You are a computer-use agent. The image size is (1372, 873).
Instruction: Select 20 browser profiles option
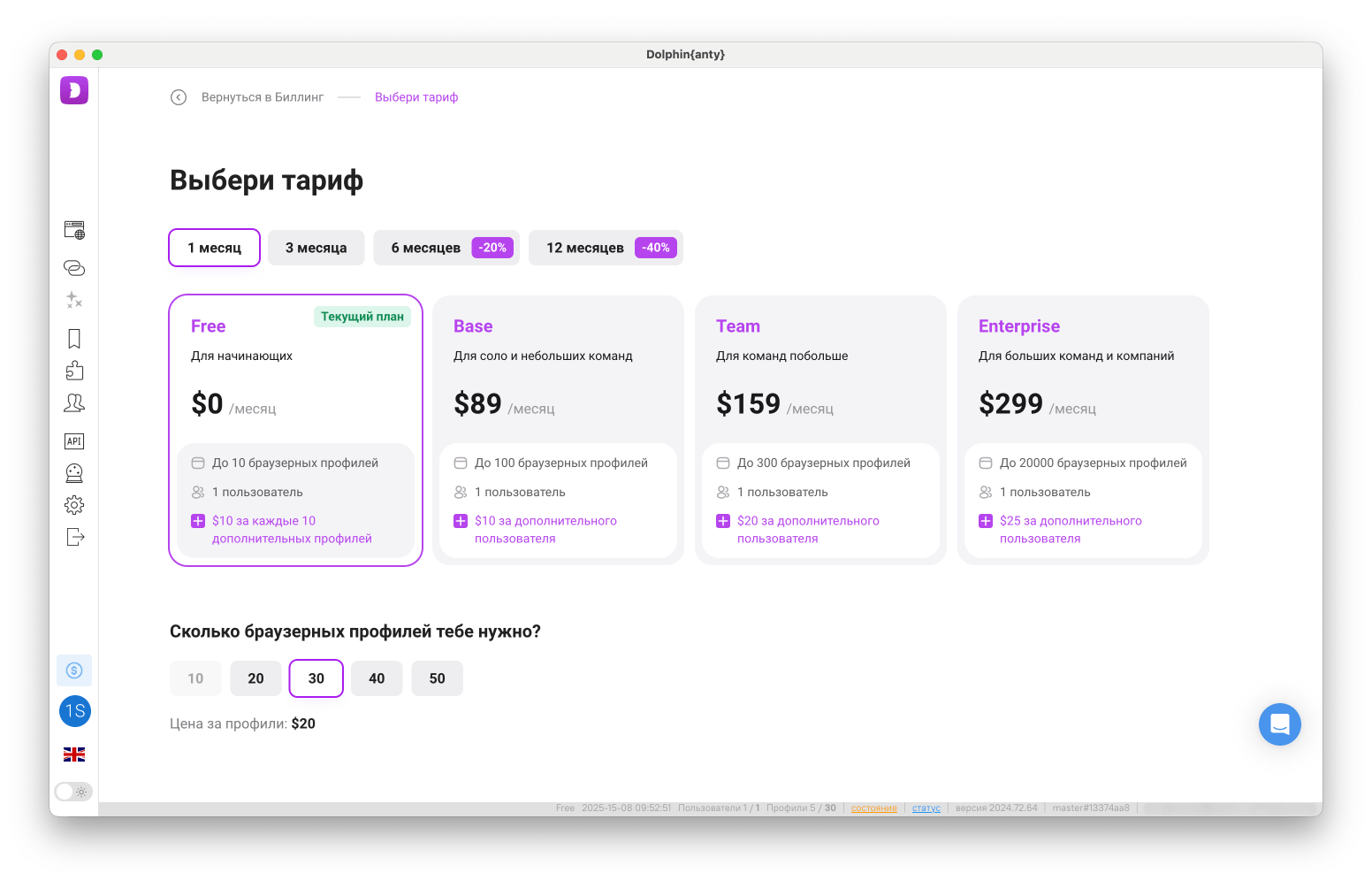(x=256, y=678)
